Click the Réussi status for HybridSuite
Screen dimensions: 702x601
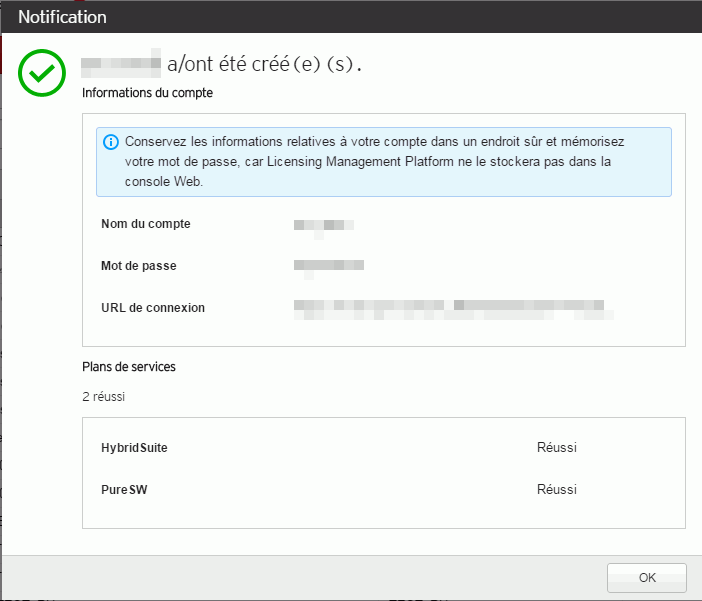tap(557, 448)
